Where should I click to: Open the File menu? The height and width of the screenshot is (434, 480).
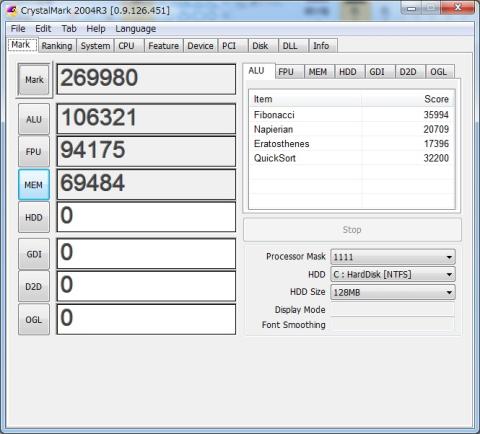pos(18,29)
